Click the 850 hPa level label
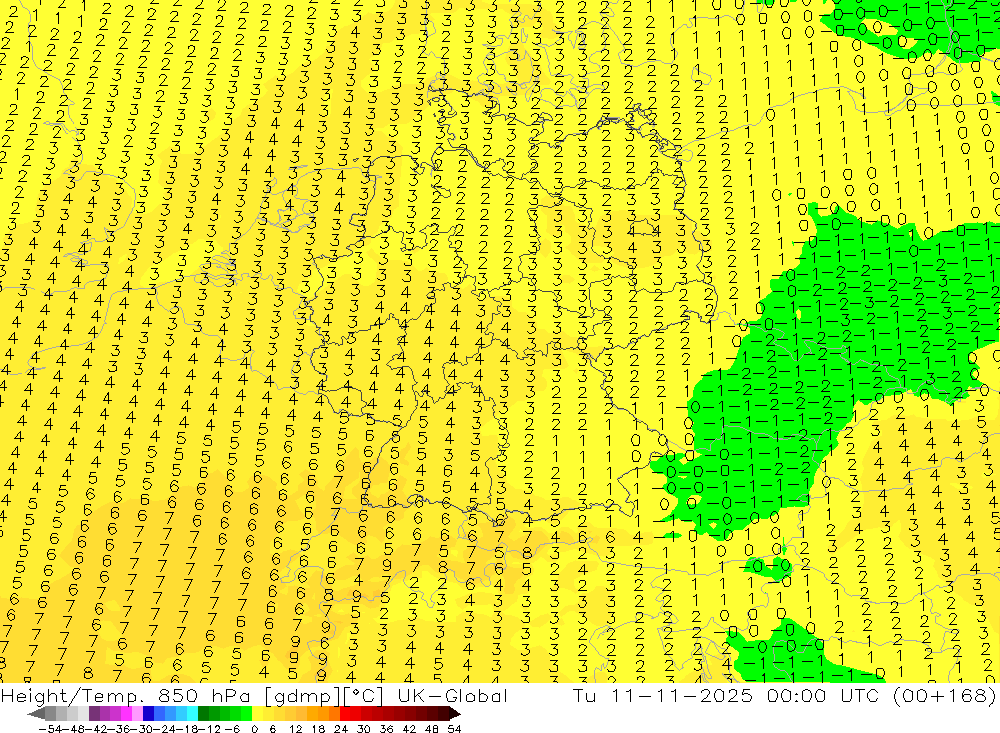The height and width of the screenshot is (733, 1000). click(x=204, y=696)
